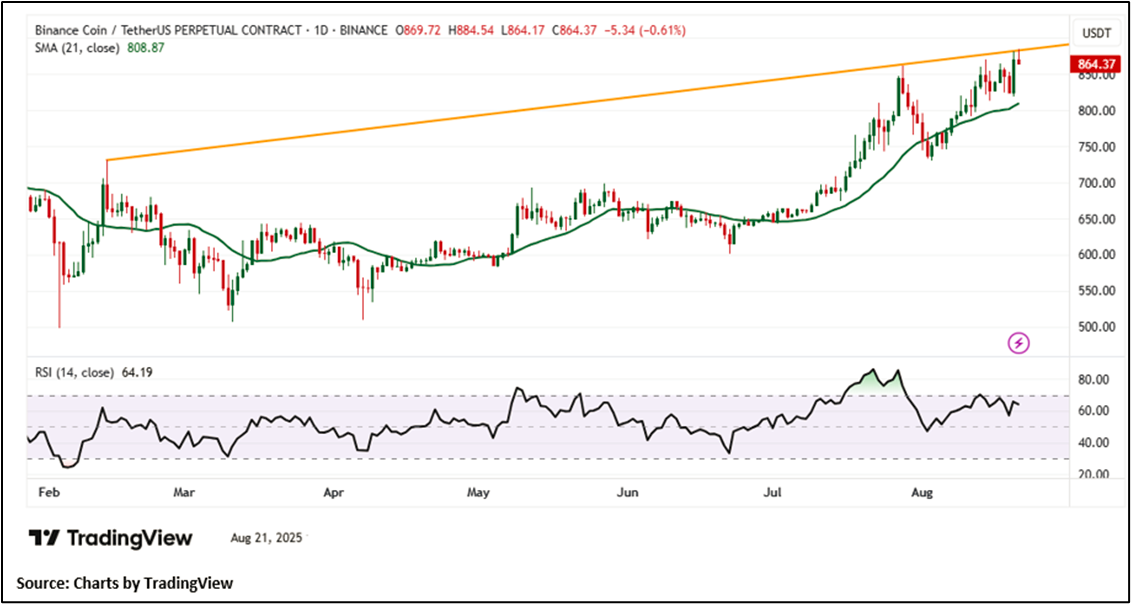The image size is (1131, 604).
Task: Click the Jul label on the time axis
Action: 773,494
